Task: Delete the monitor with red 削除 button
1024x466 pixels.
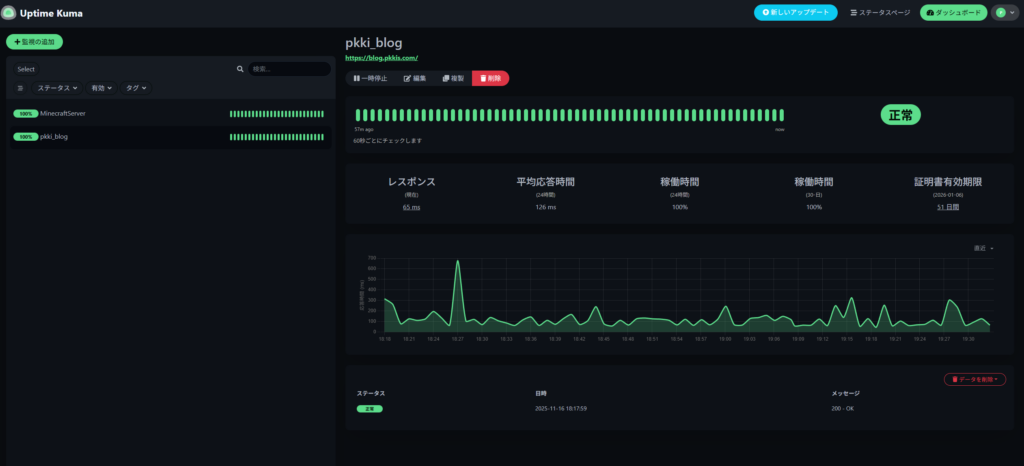Action: [x=490, y=78]
